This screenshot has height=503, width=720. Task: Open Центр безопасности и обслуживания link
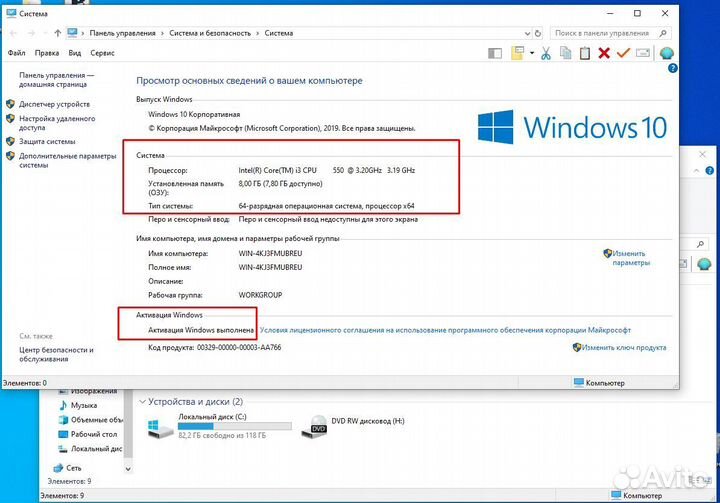coord(56,355)
